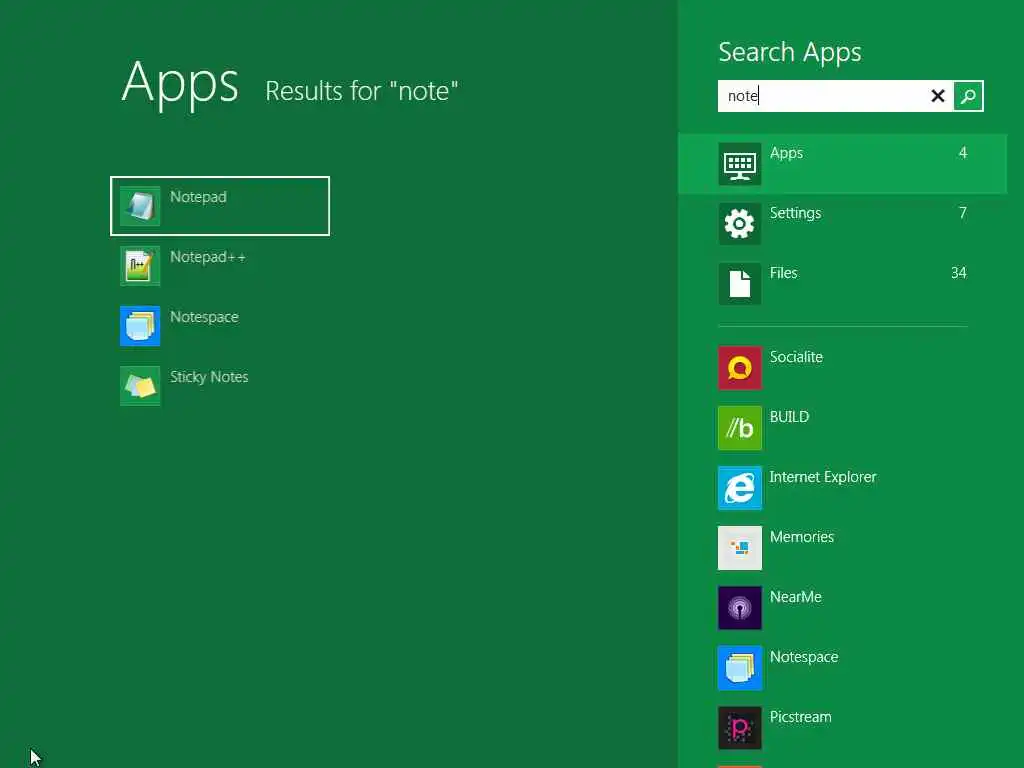This screenshot has height=768, width=1024.
Task: Click the "Notepad++" result label
Action: pos(208,257)
